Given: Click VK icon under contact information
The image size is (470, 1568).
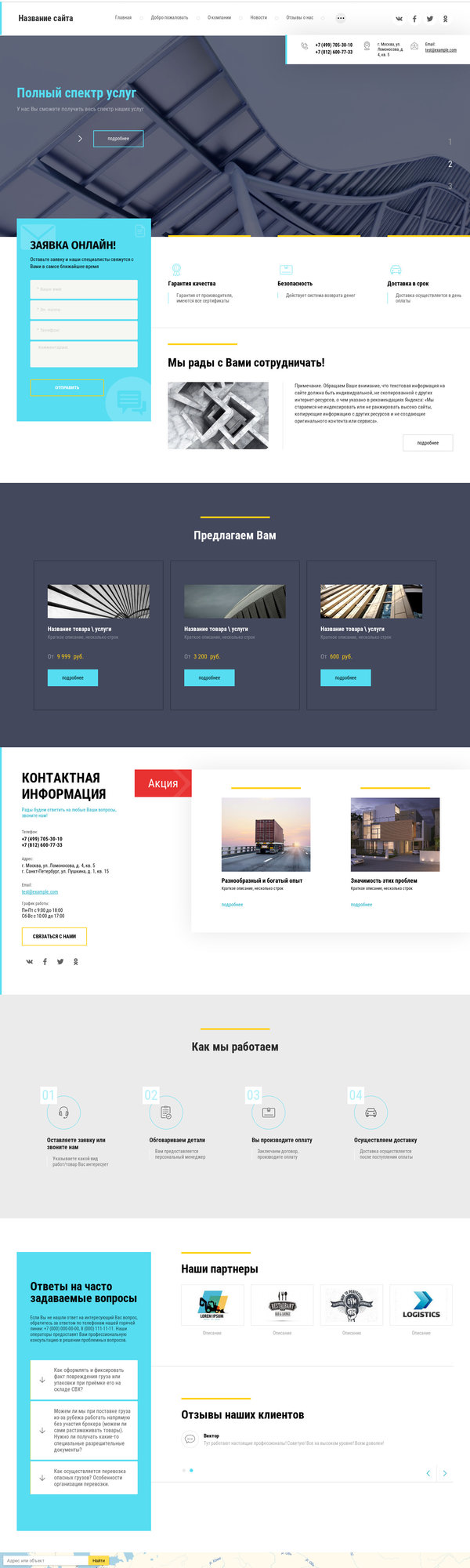Looking at the screenshot, I should 30,961.
